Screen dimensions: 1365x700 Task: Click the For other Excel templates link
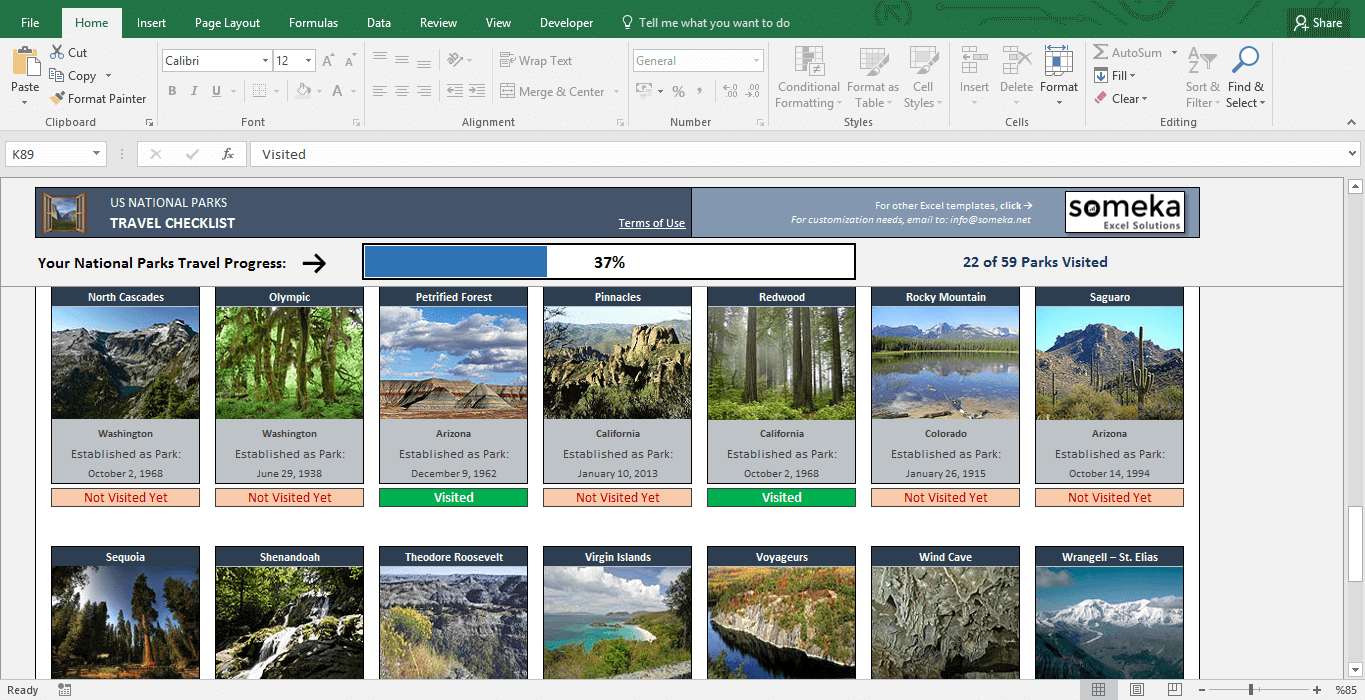point(954,206)
